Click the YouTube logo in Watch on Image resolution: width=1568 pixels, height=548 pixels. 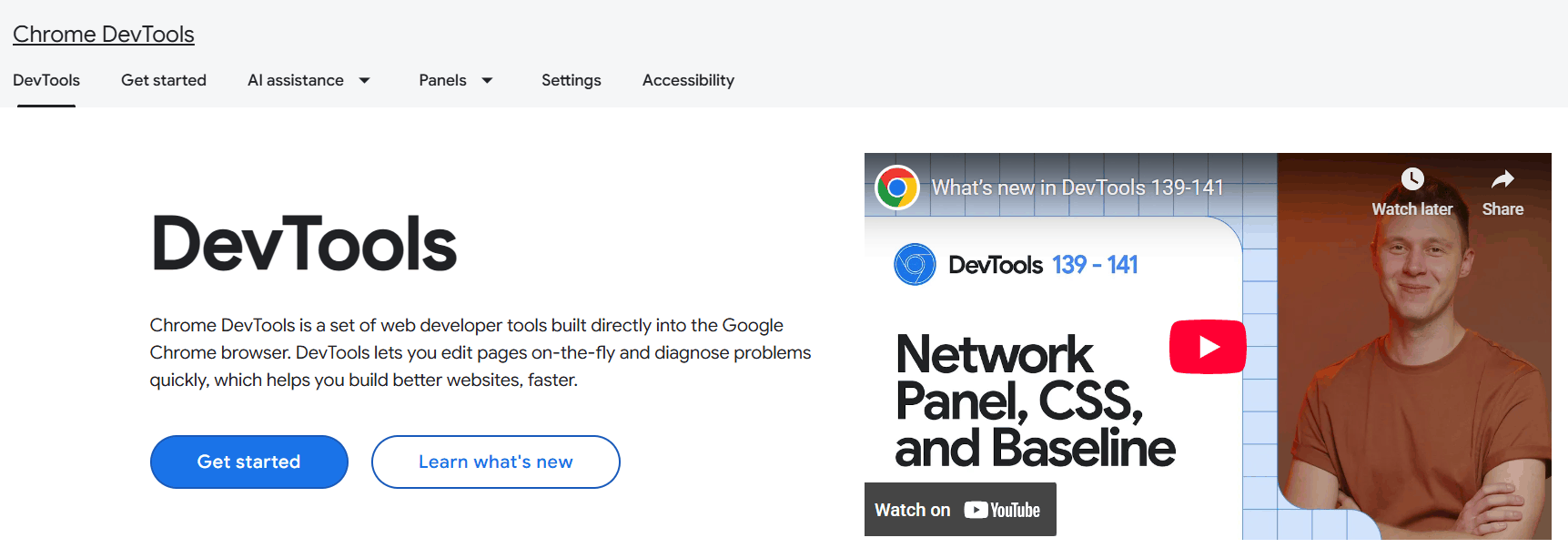click(x=1002, y=510)
